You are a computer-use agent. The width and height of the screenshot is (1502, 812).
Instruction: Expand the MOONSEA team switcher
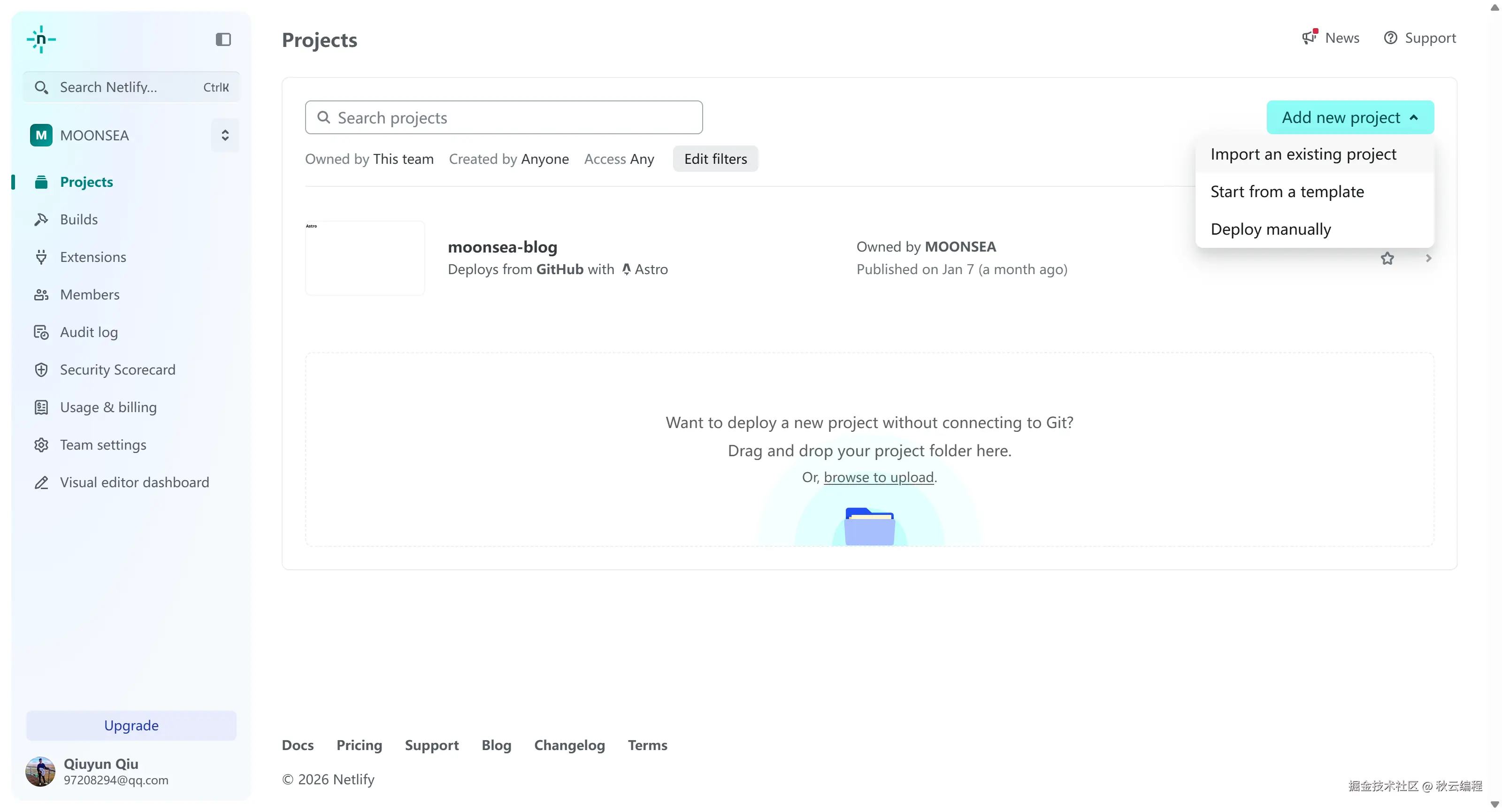pos(225,135)
